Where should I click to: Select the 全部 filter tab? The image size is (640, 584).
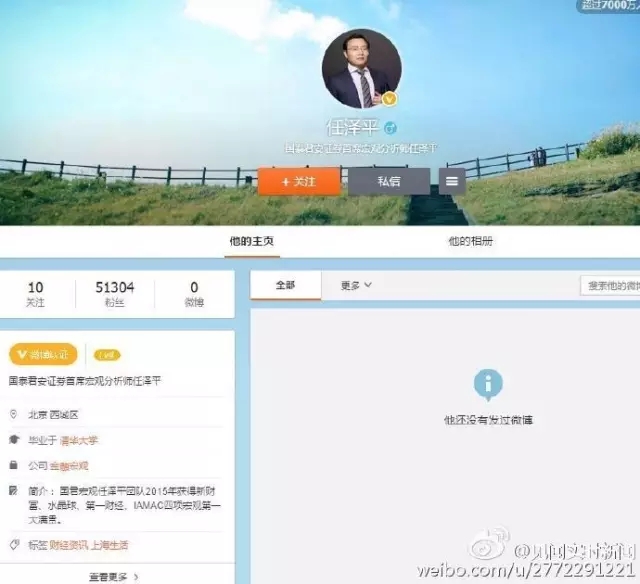coord(285,285)
